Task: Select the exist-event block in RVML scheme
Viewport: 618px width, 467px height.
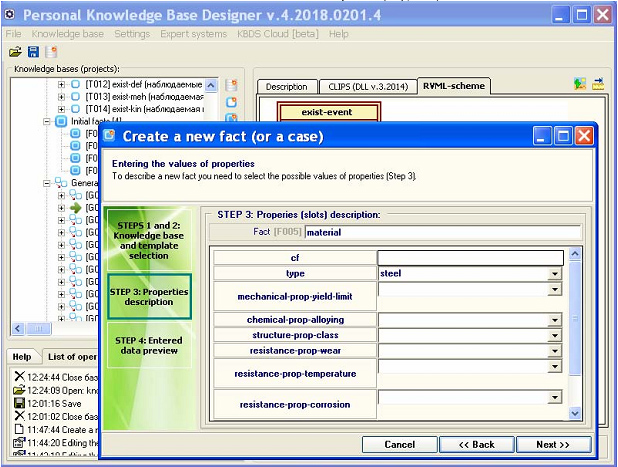Action: (329, 112)
